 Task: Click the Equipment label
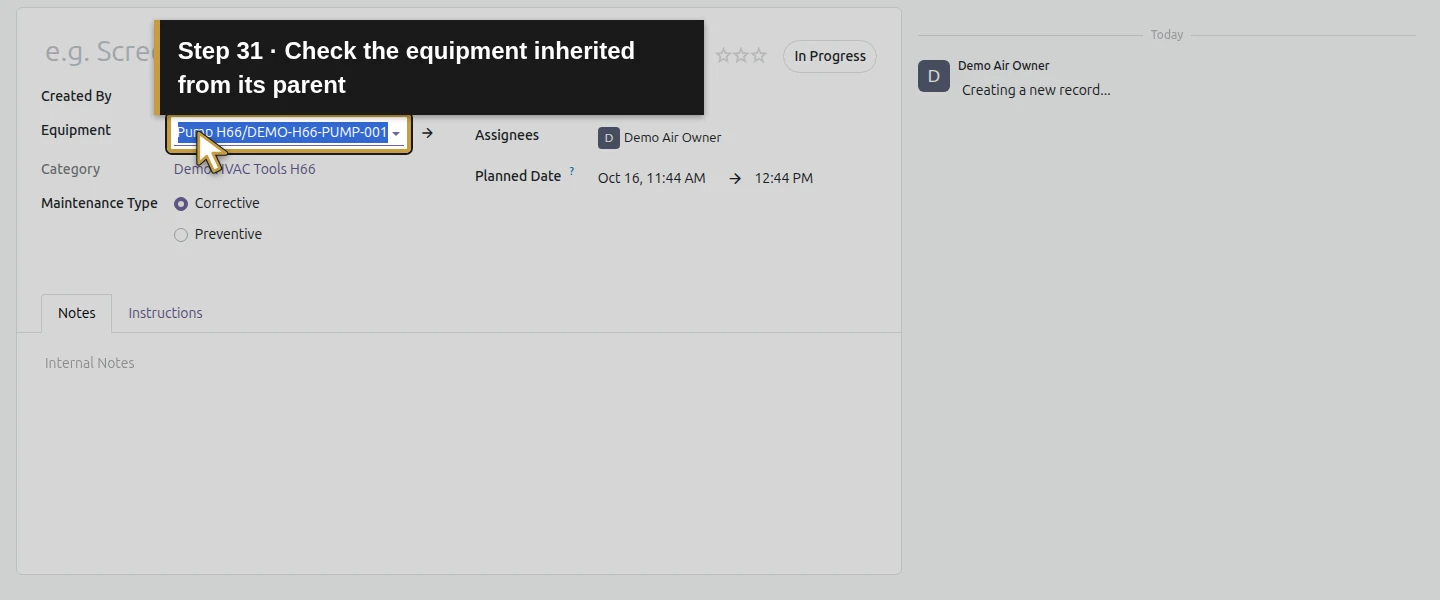tap(76, 130)
